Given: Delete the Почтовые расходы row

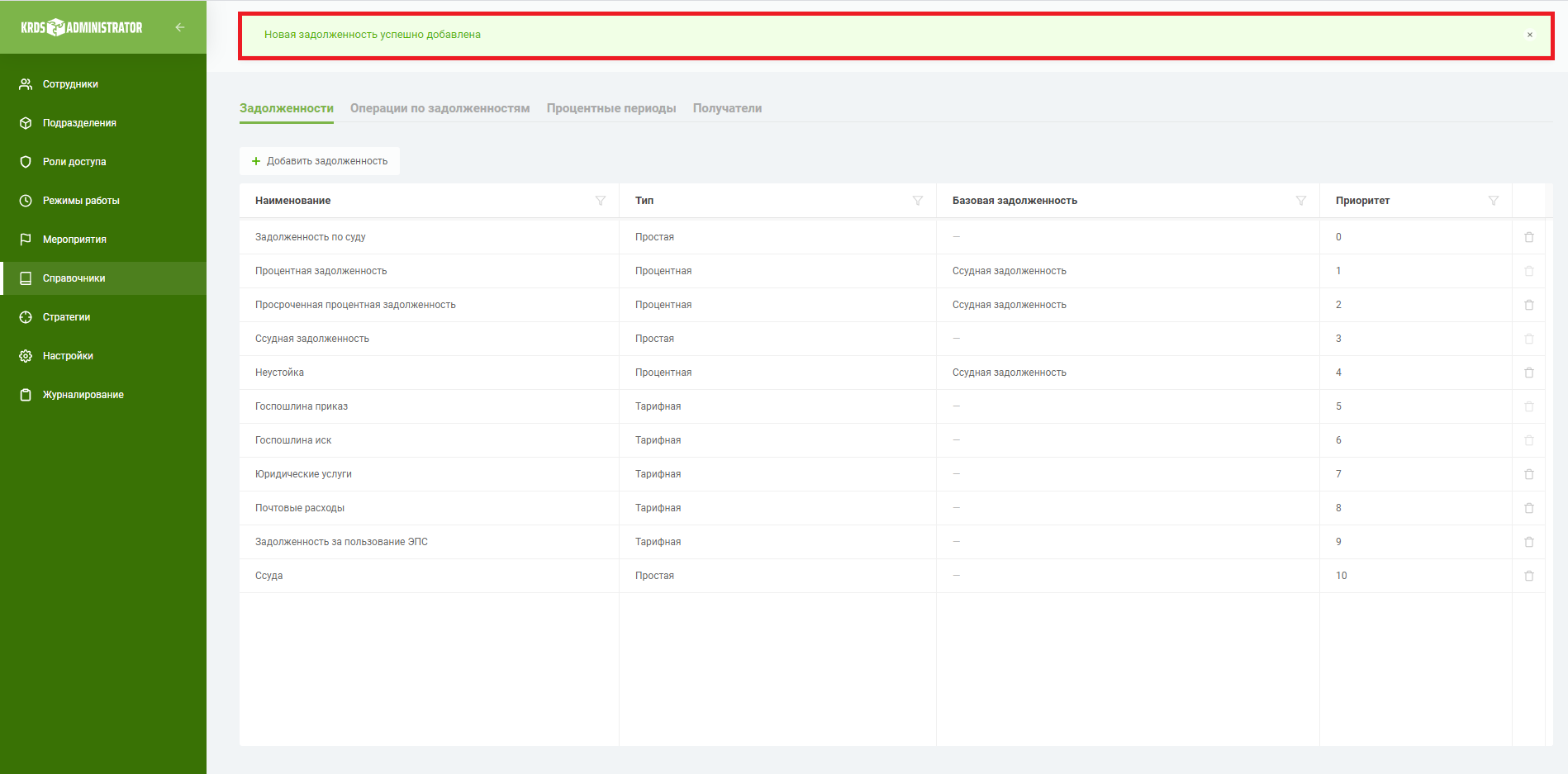Looking at the screenshot, I should (1529, 508).
